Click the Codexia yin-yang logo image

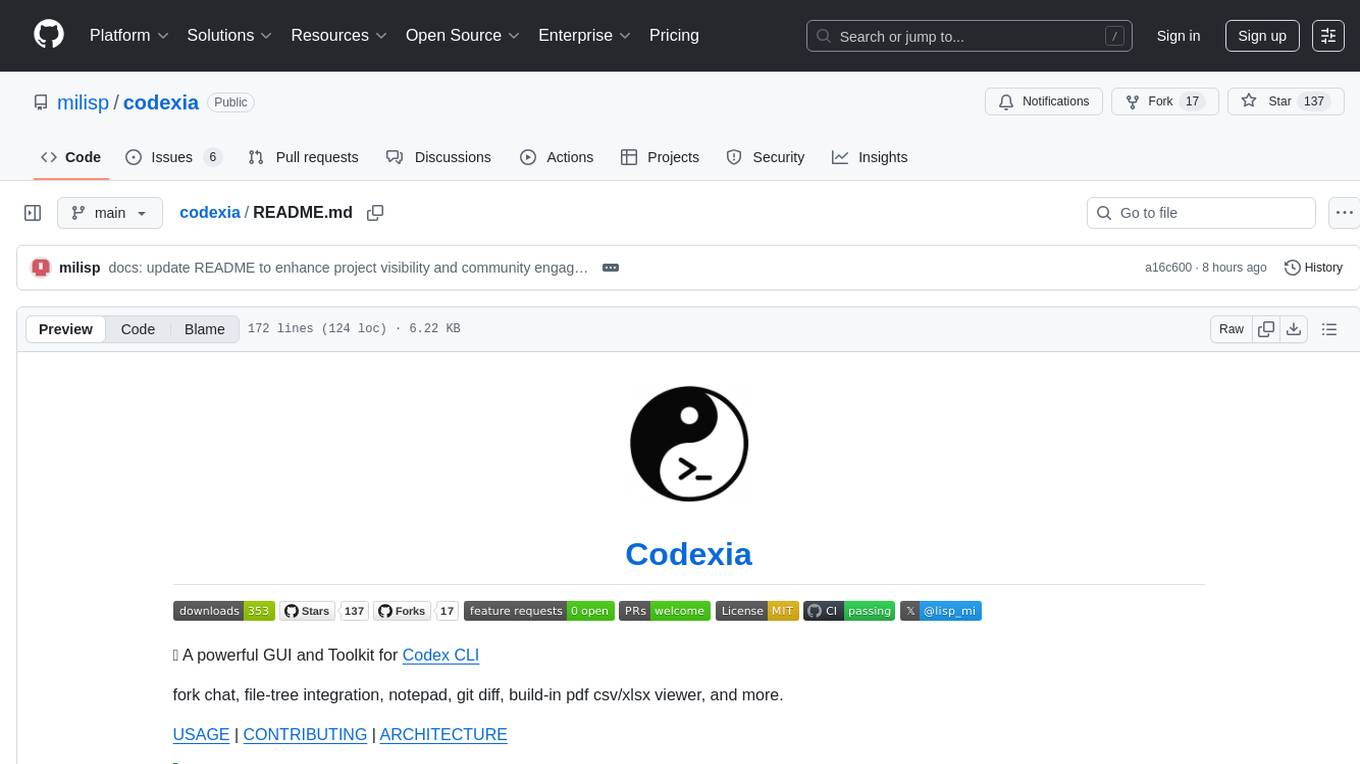(x=689, y=443)
